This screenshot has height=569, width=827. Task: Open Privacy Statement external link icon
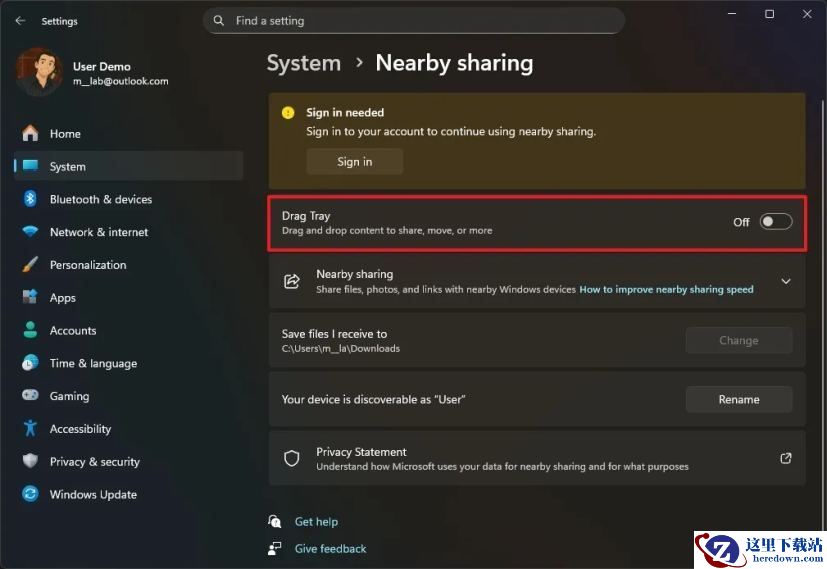coord(785,458)
